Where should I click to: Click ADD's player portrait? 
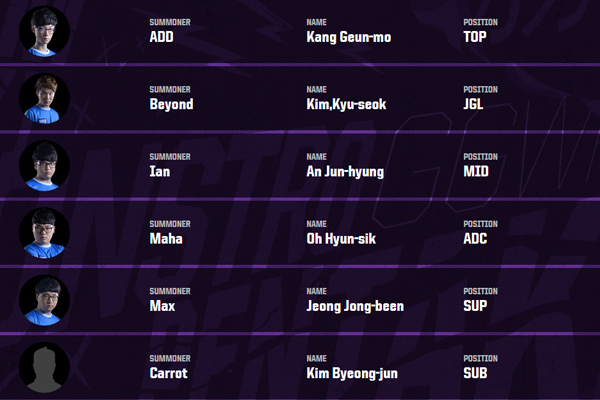(x=44, y=31)
